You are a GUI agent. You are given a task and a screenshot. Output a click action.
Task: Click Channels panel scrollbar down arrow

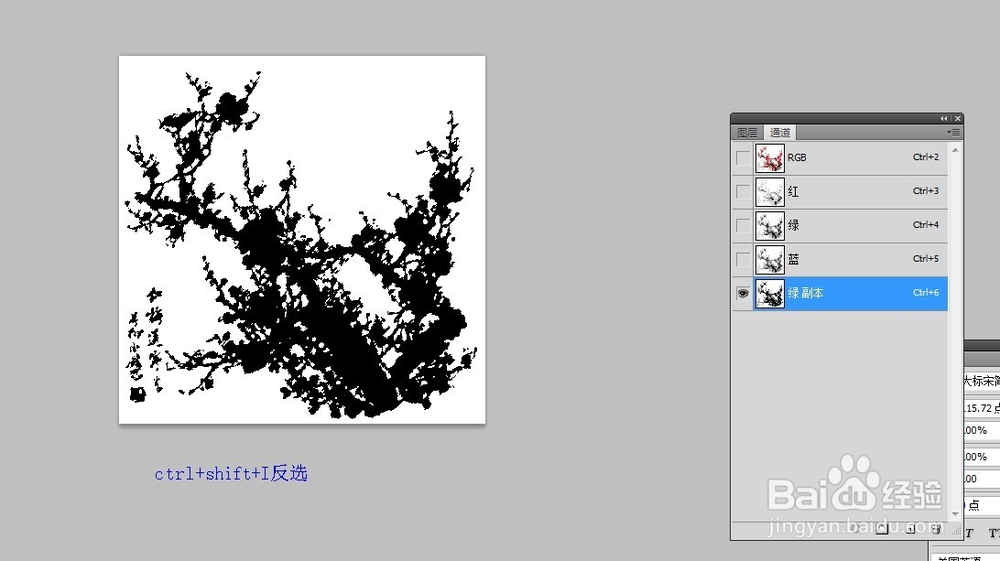(955, 514)
